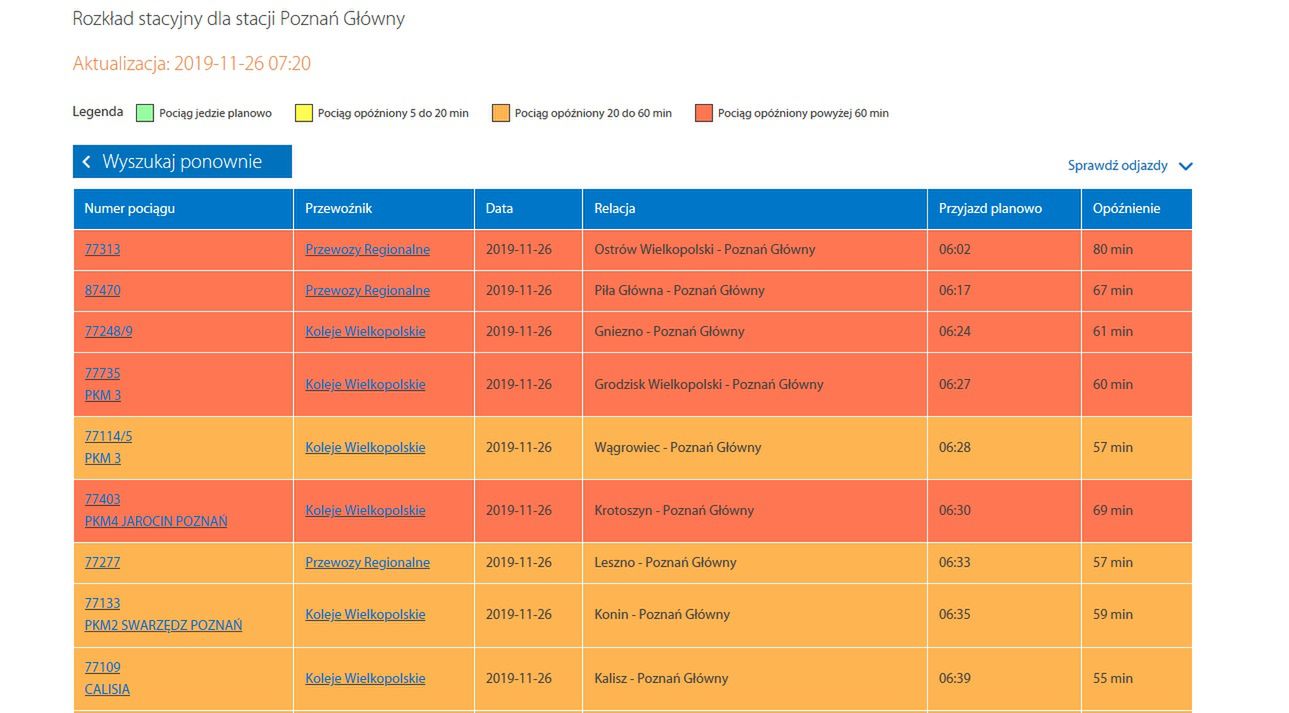The width and height of the screenshot is (1289, 713).
Task: Click the 06:02 planned arrival cell
Action: (x=1004, y=250)
